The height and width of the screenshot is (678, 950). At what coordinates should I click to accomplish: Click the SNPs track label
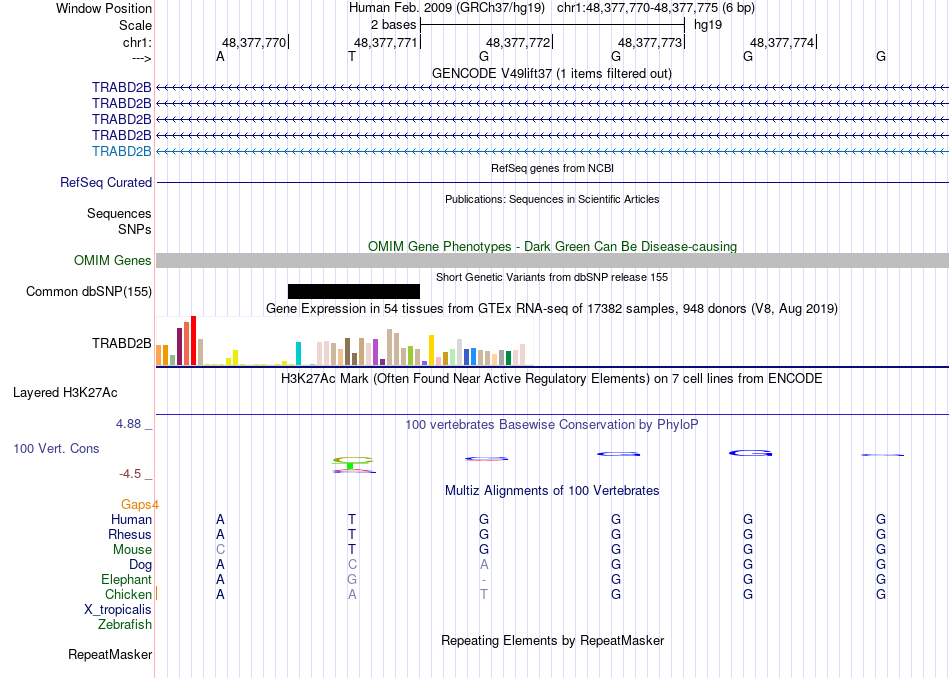(x=135, y=229)
